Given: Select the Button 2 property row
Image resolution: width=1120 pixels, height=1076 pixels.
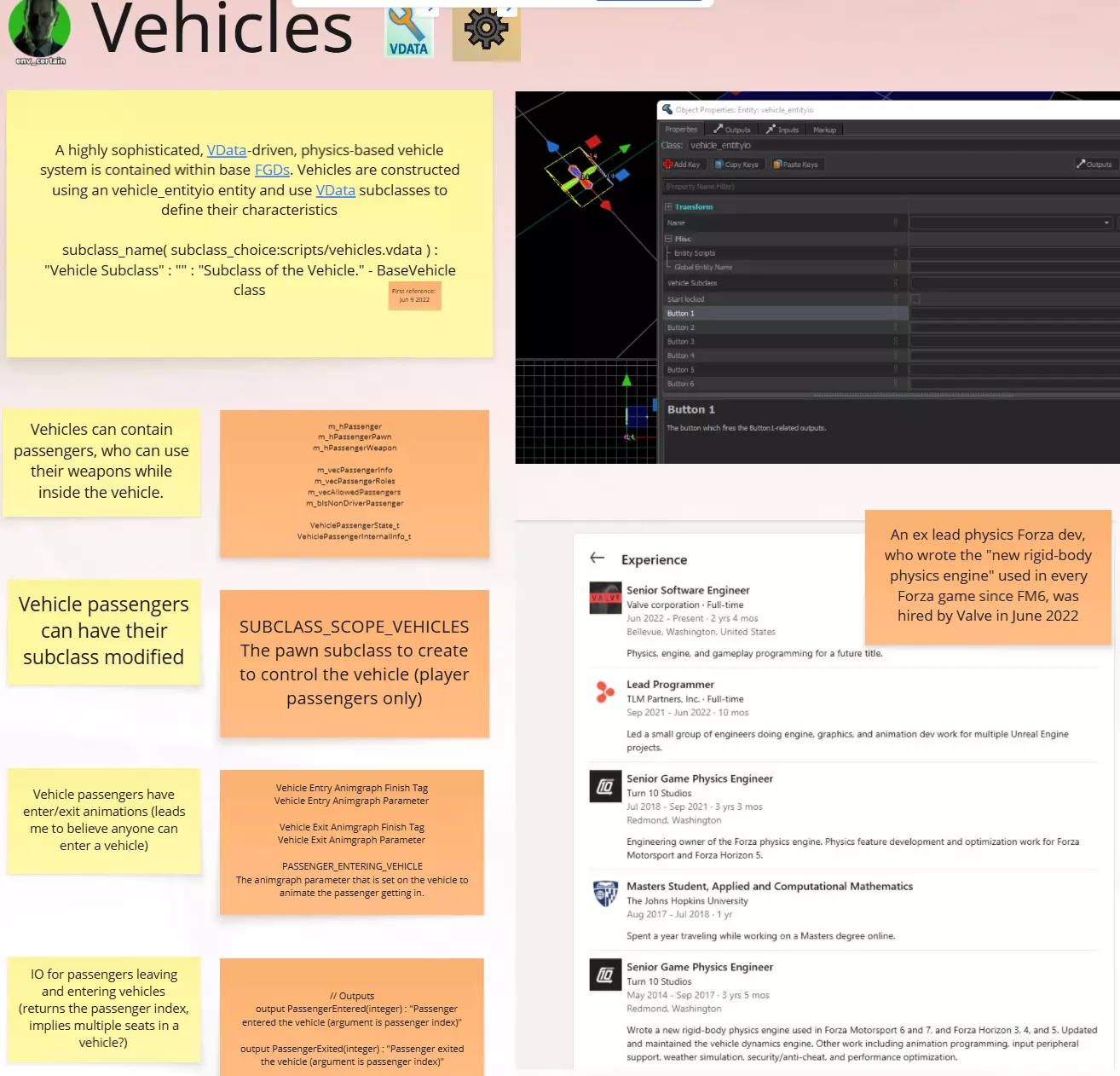Looking at the screenshot, I should (786, 327).
